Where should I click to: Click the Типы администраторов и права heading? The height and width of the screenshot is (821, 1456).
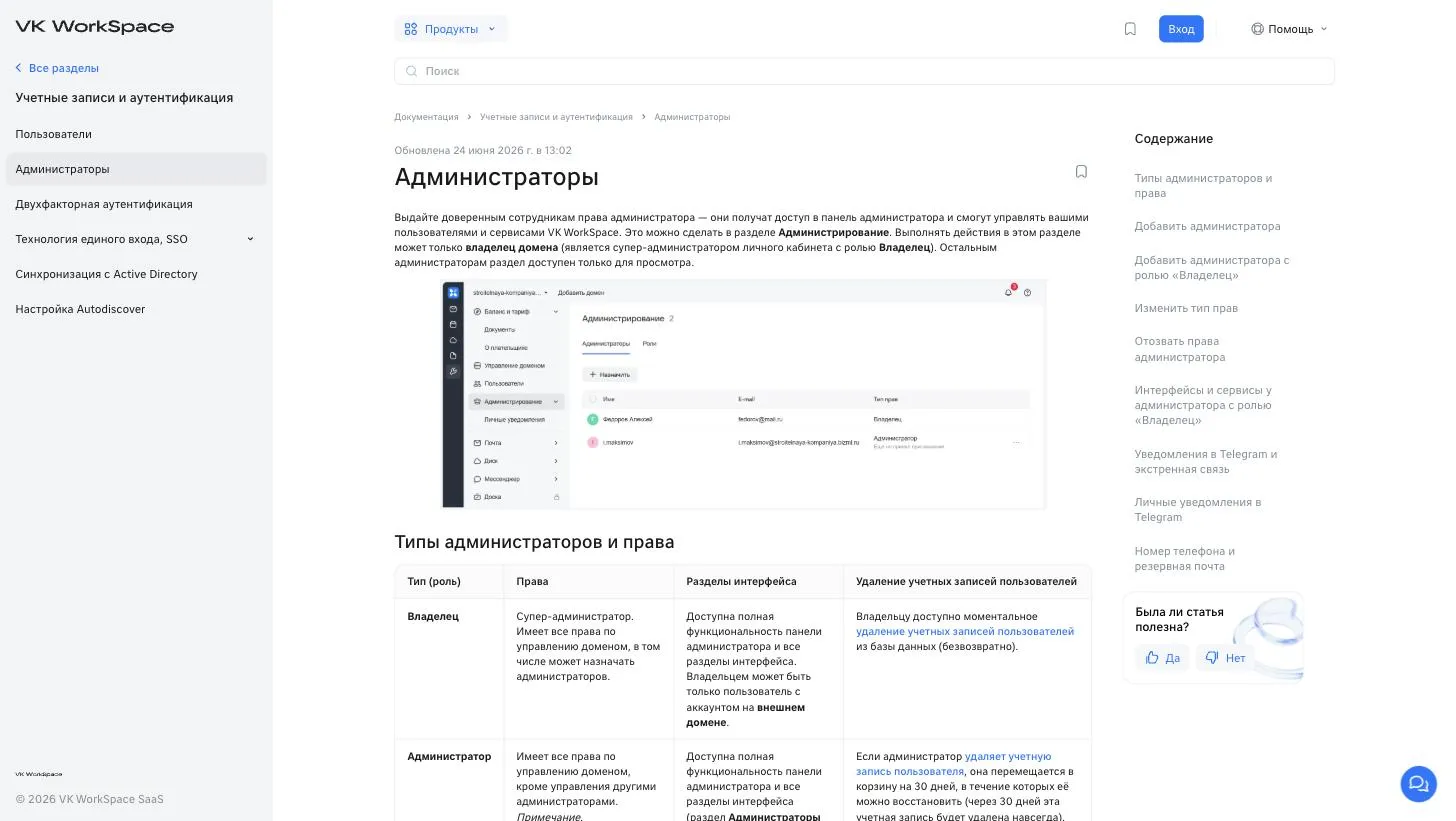[534, 542]
